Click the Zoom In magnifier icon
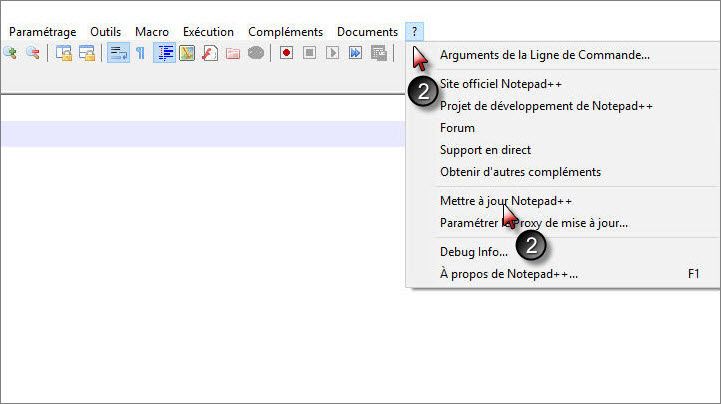This screenshot has height=404, width=721. pos(10,53)
